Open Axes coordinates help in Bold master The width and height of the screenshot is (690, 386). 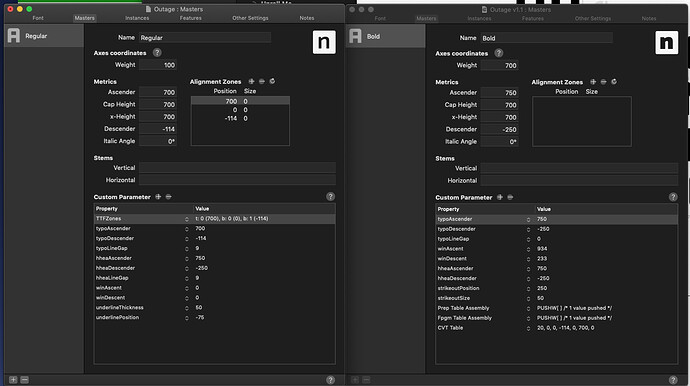pos(499,53)
